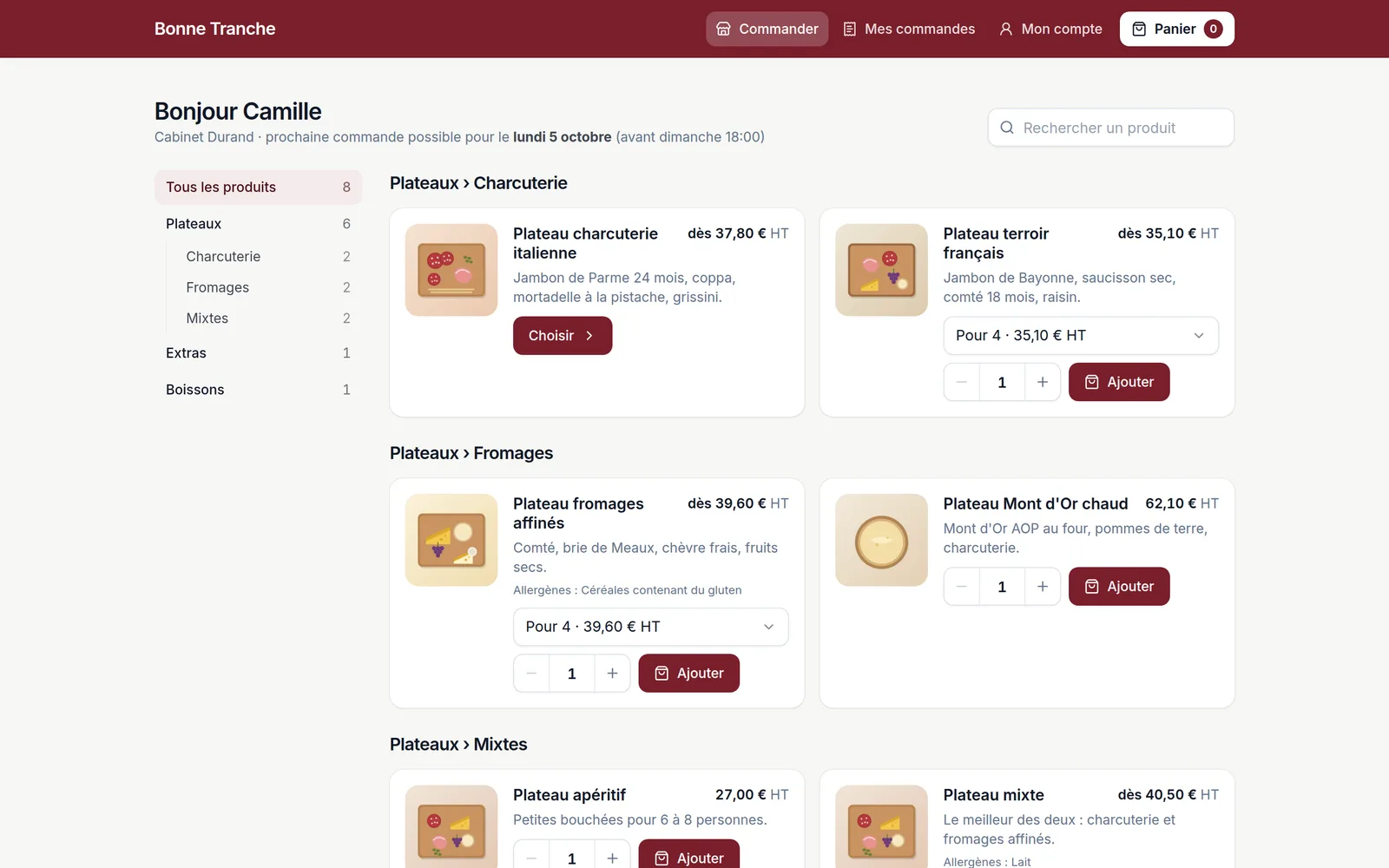Screen dimensions: 1389x868
Task: Add Plateau terroir français to cart
Action: tap(1119, 382)
